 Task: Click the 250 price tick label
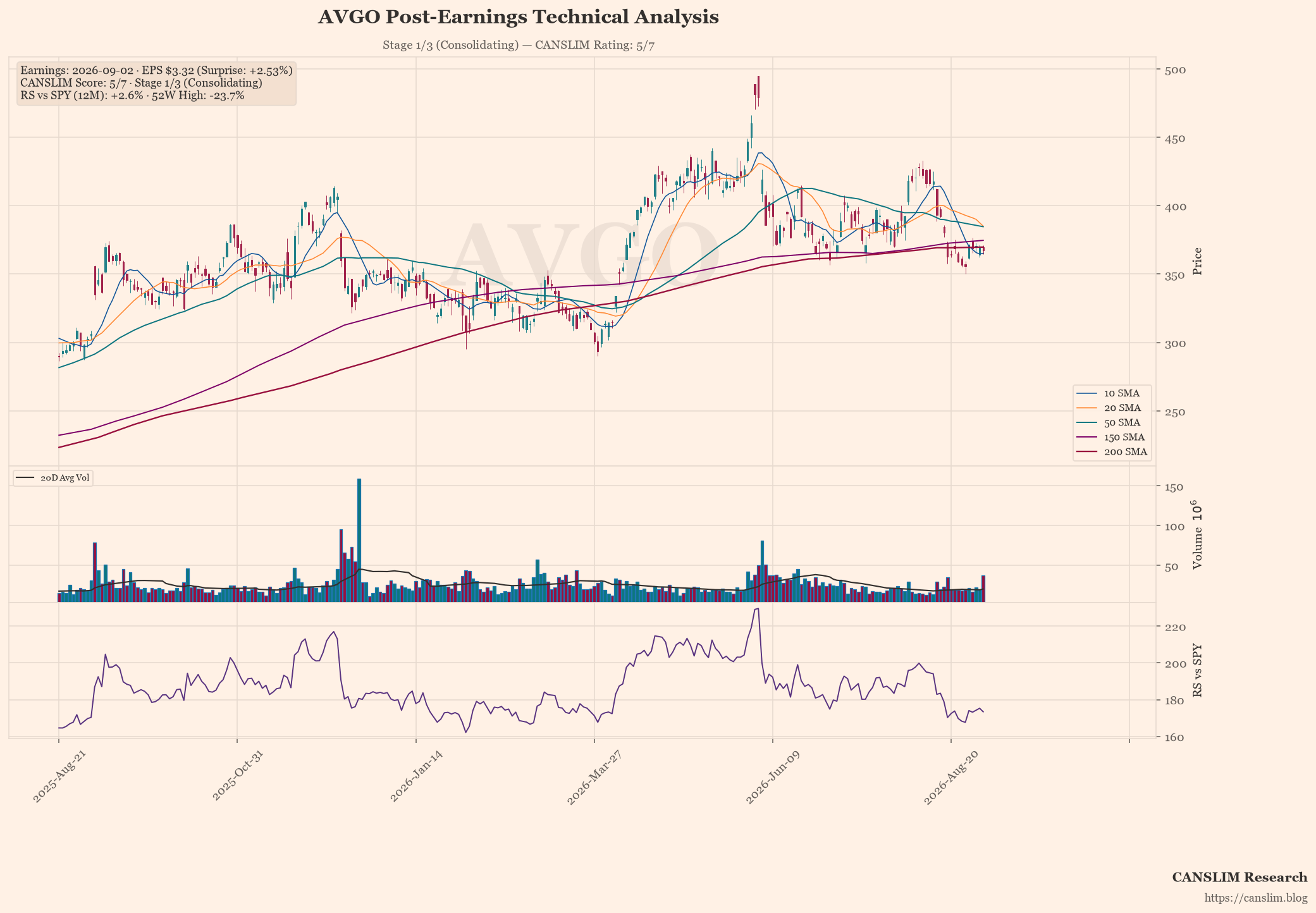click(x=1174, y=412)
